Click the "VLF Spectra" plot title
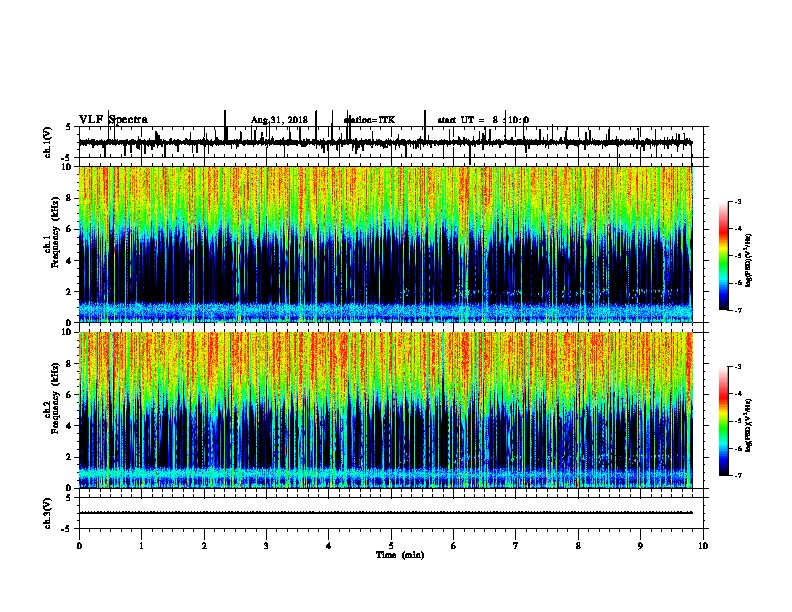Screen dimensions: 792x612 [x=113, y=120]
